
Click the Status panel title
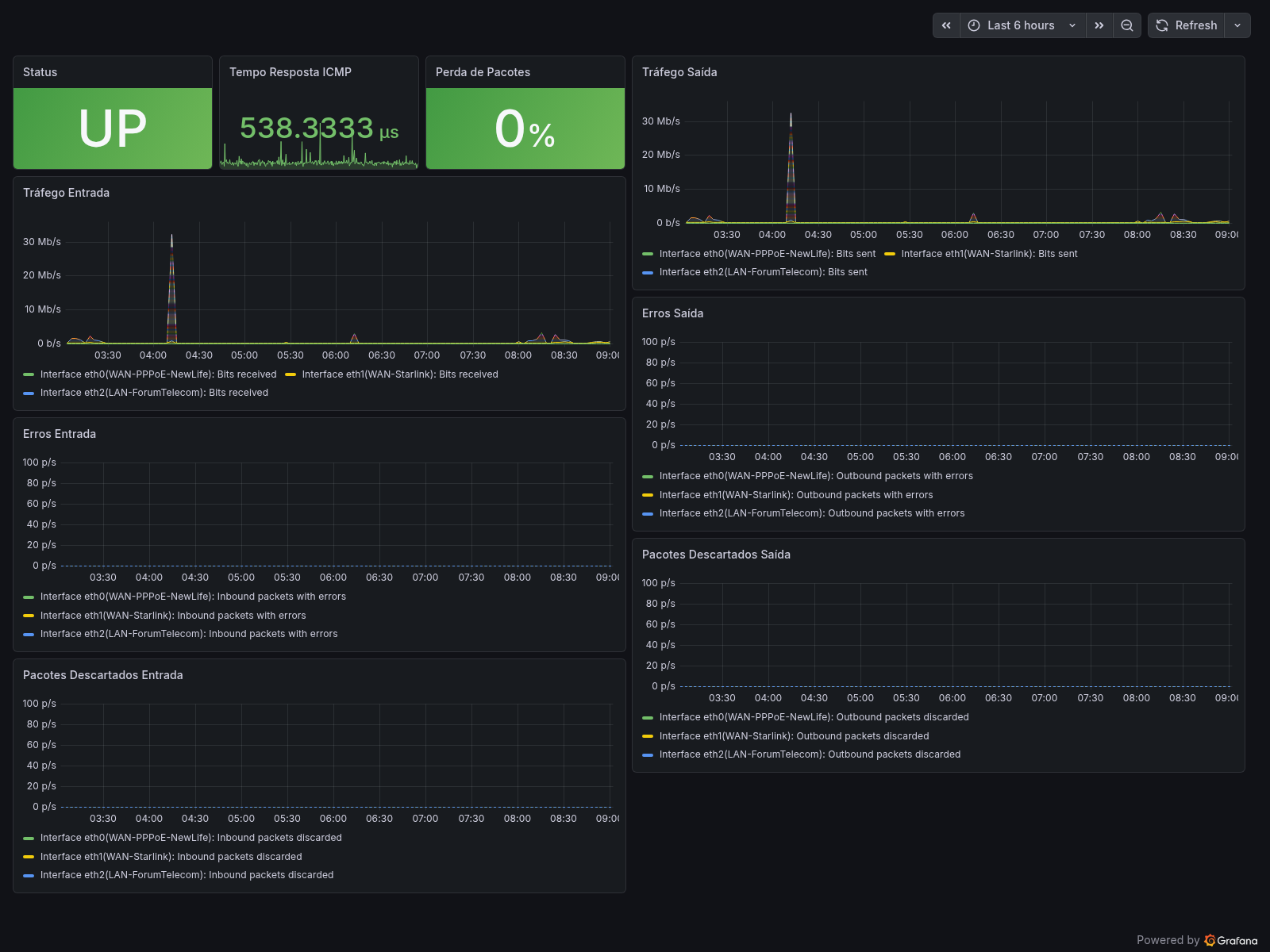point(40,72)
